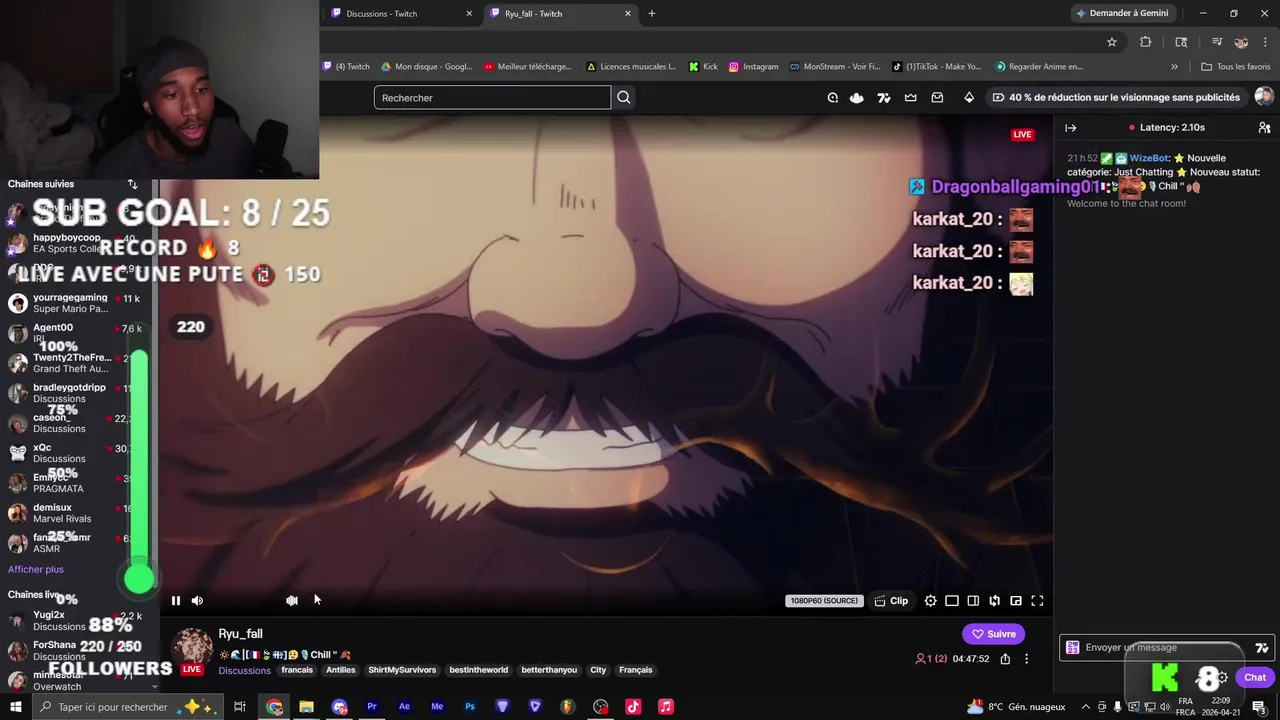Open the Ryu_fall channel name
1280x720 pixels.
(x=240, y=634)
